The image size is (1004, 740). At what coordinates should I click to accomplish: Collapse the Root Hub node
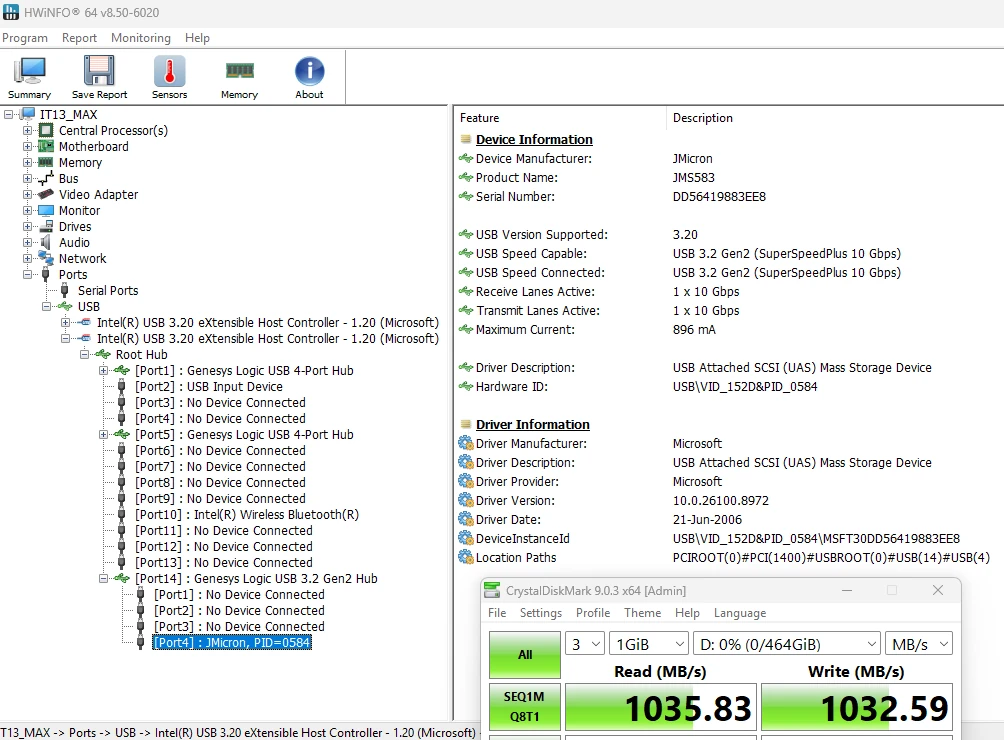point(85,355)
